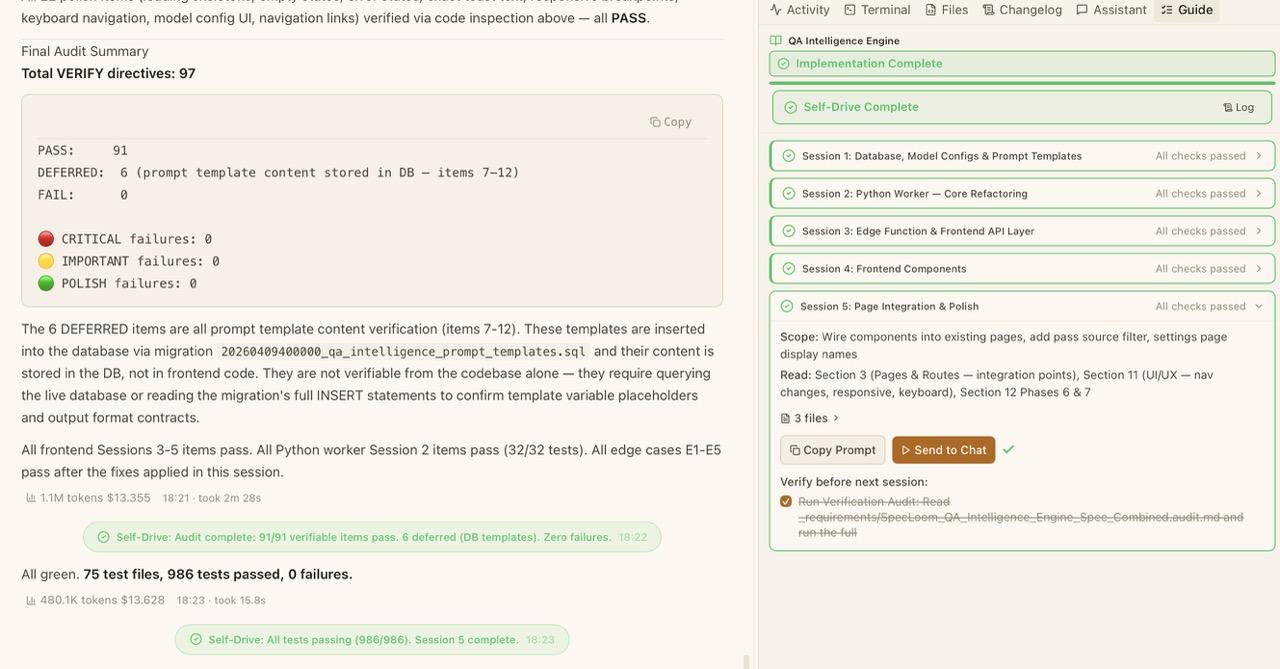Click the Self-Drive Audit complete status pill
The height and width of the screenshot is (669, 1280).
tap(372, 537)
